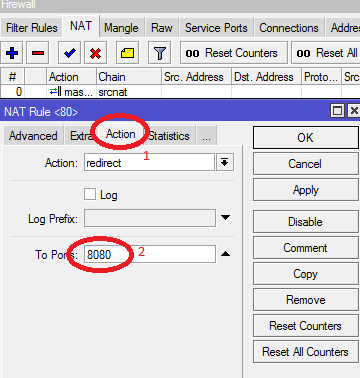Click the Cancel button
This screenshot has width=360, height=378.
click(x=306, y=164)
